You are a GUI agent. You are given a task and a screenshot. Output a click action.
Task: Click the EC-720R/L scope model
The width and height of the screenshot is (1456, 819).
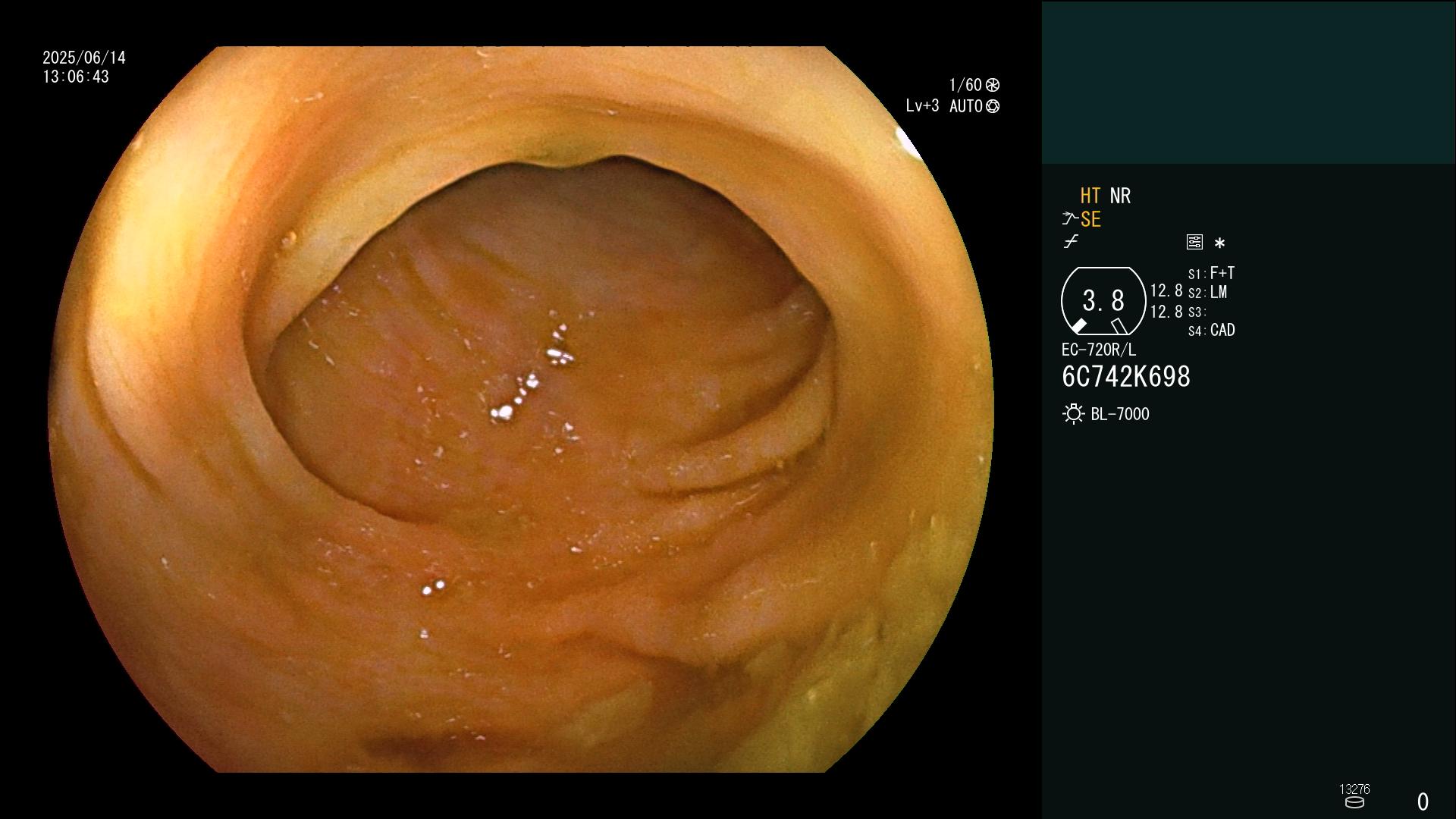tap(1099, 350)
